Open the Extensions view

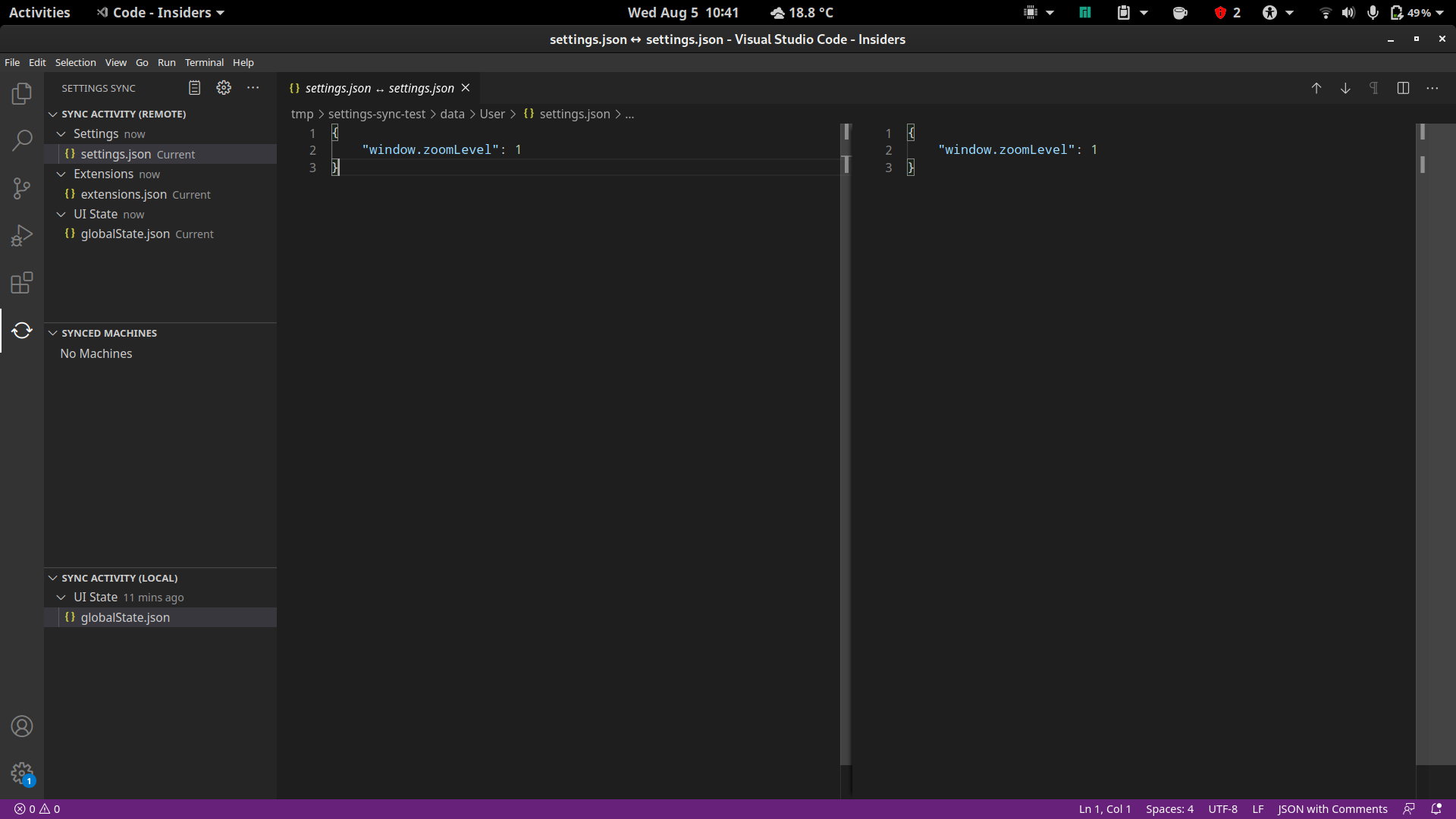(x=22, y=282)
